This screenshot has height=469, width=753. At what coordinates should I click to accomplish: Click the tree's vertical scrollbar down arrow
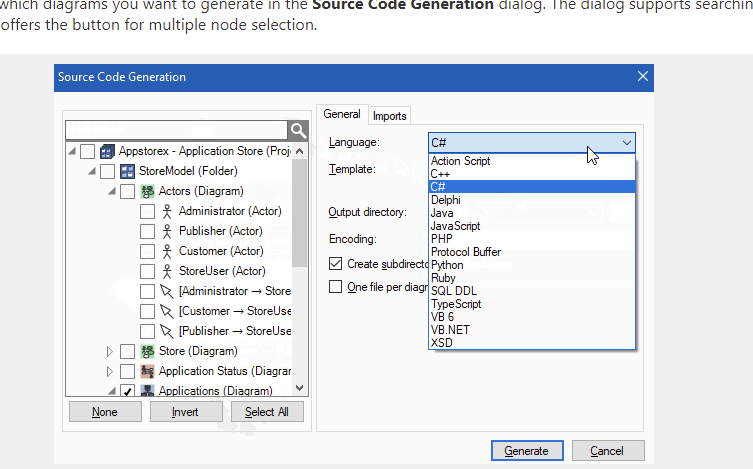coord(299,388)
